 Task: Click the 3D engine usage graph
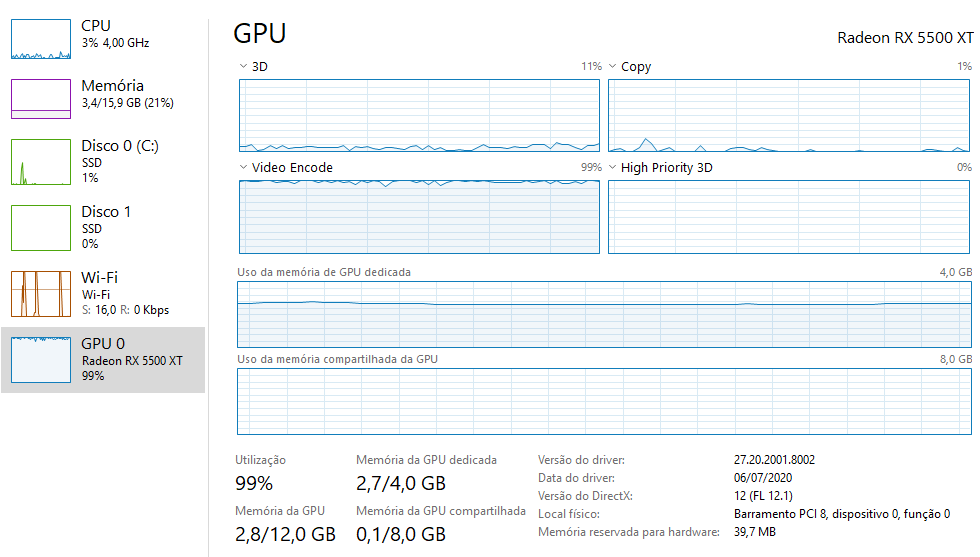pyautogui.click(x=419, y=116)
